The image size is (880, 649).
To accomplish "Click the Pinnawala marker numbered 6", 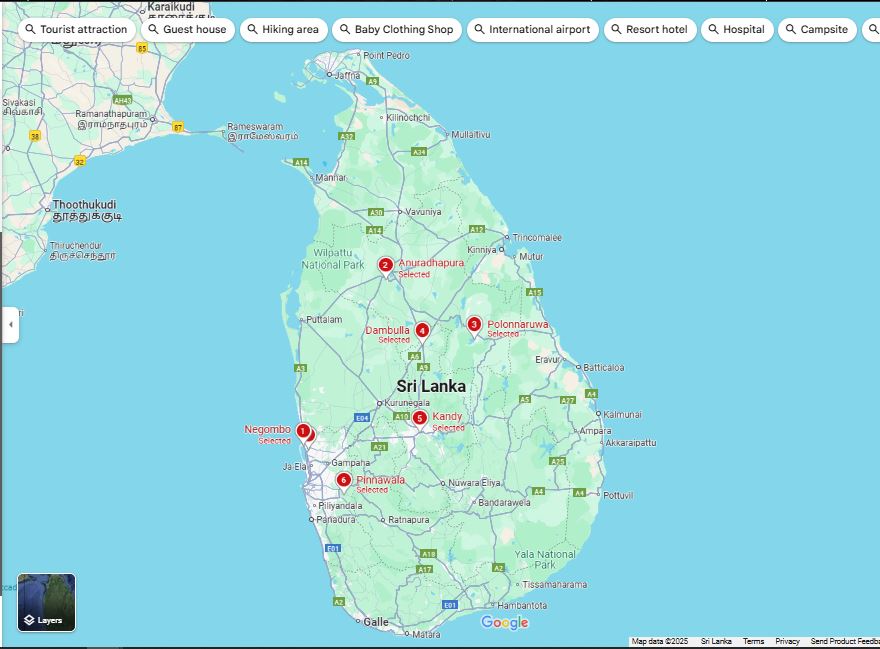I will [x=344, y=480].
